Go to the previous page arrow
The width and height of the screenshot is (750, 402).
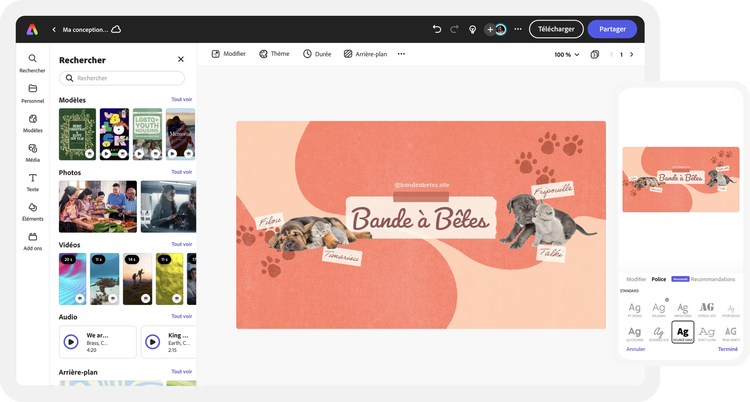tap(611, 55)
